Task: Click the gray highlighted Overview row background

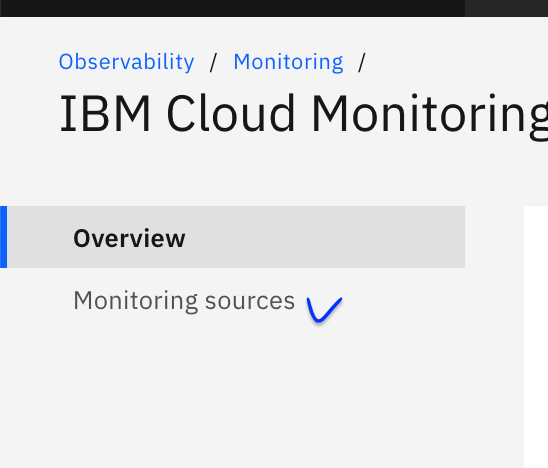Action: pyautogui.click(x=325, y=237)
